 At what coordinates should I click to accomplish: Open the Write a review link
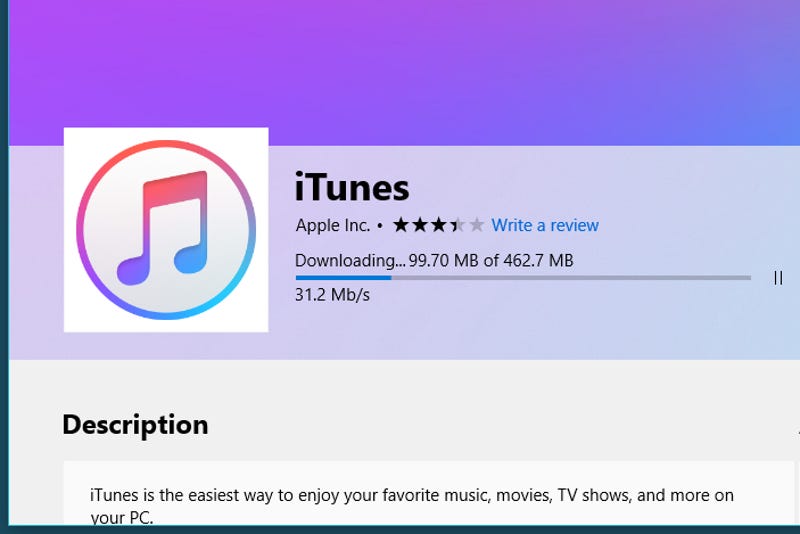(545, 225)
